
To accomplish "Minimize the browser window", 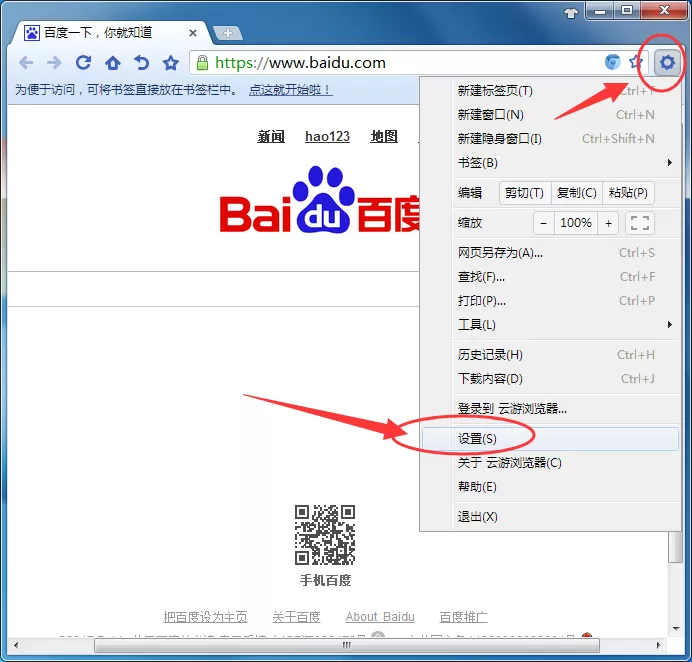I will click(600, 11).
